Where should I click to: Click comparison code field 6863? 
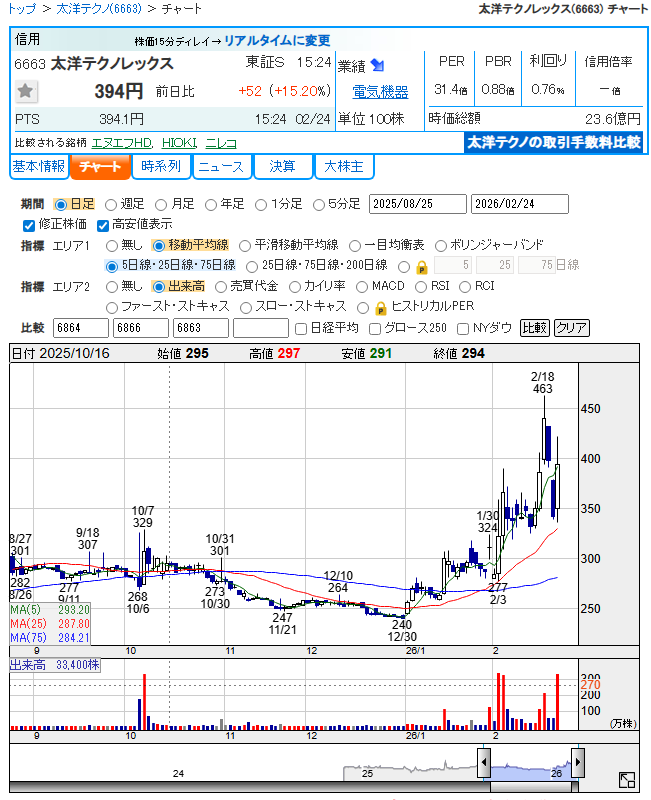(201, 328)
